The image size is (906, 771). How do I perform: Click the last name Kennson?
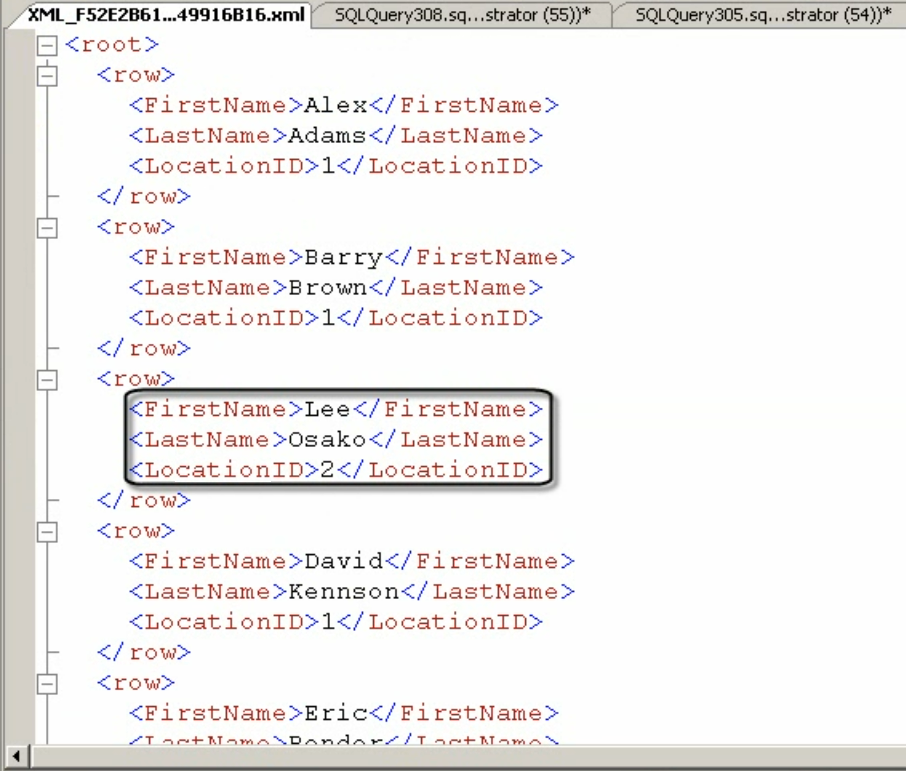[x=344, y=592]
